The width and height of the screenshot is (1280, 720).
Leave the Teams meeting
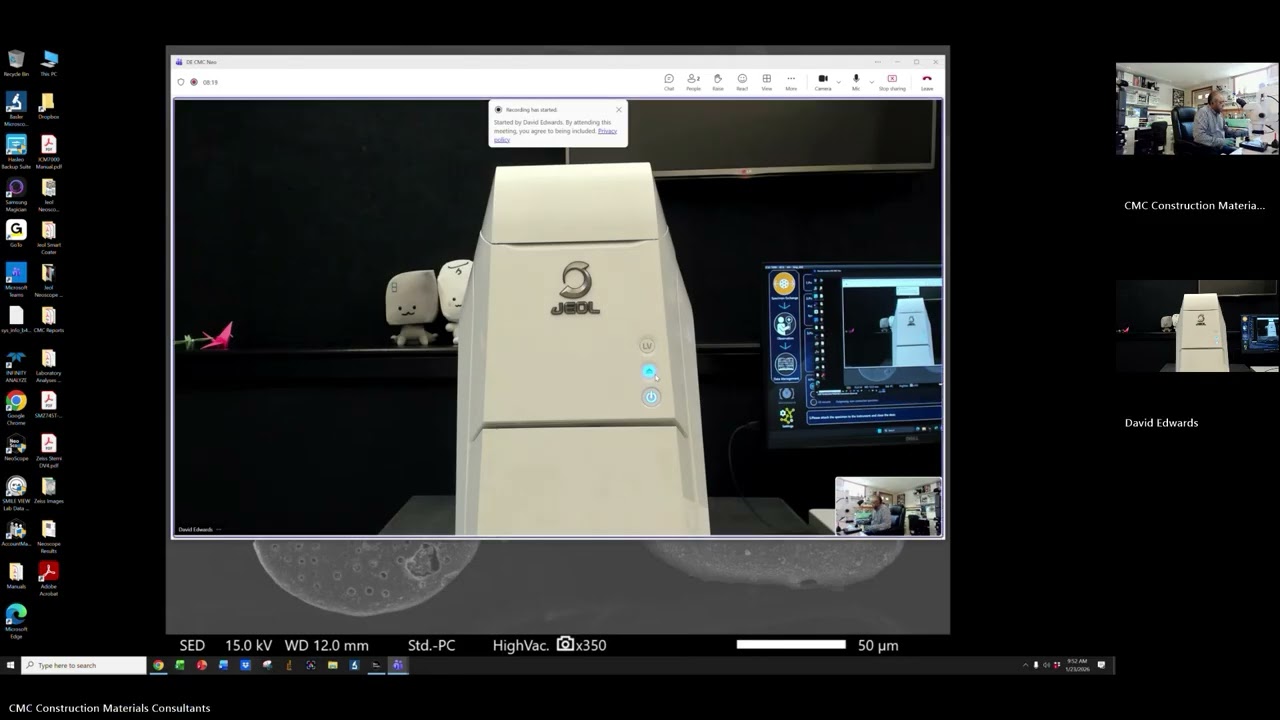[x=927, y=82]
